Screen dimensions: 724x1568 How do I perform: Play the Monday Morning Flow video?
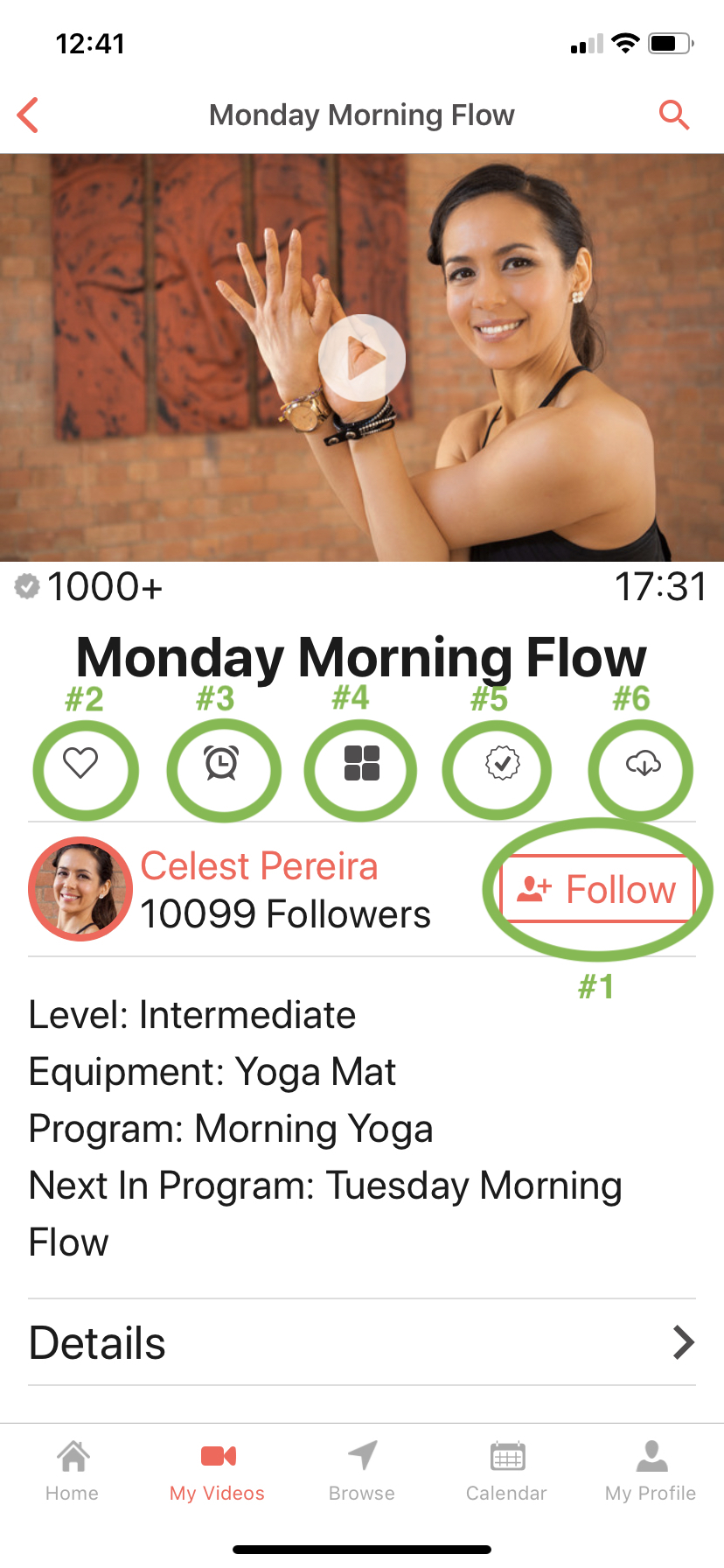(x=362, y=358)
